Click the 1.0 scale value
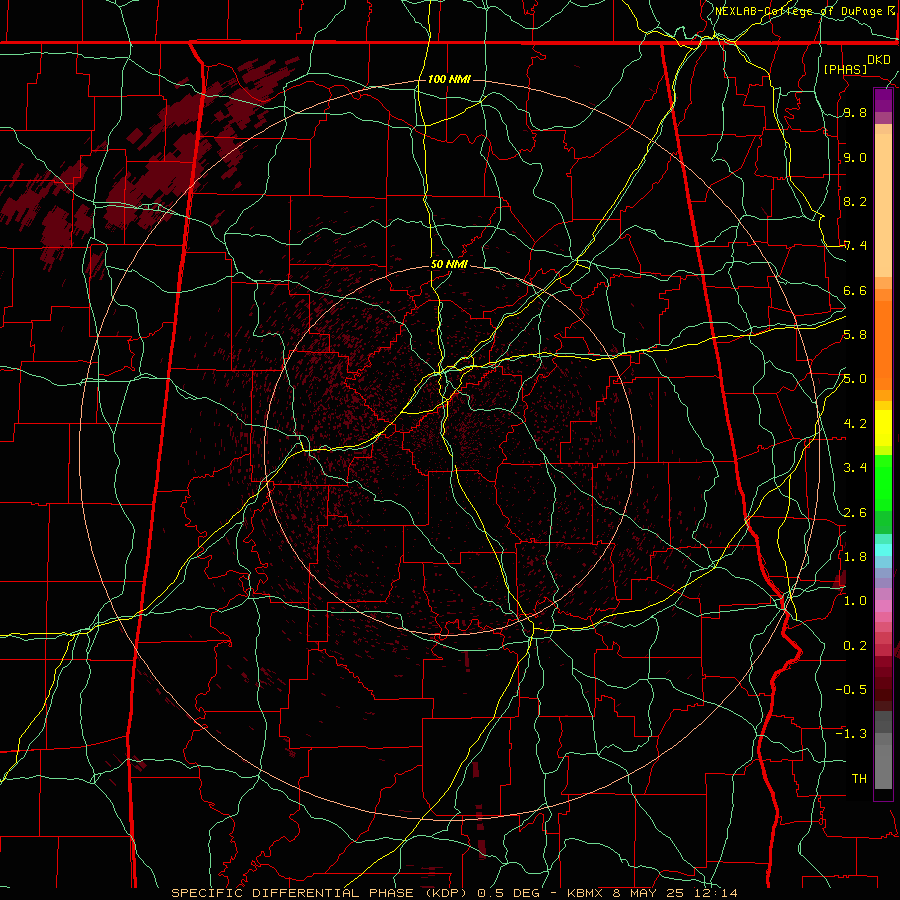900x900 pixels. click(855, 601)
